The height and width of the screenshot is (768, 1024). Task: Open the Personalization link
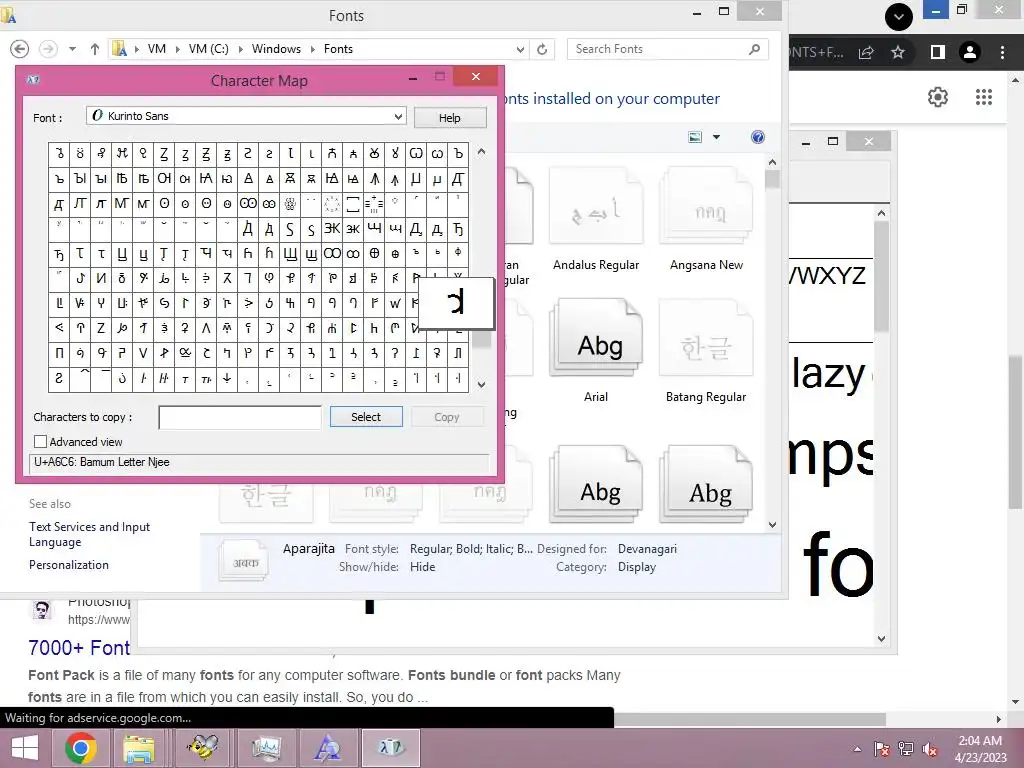69,565
